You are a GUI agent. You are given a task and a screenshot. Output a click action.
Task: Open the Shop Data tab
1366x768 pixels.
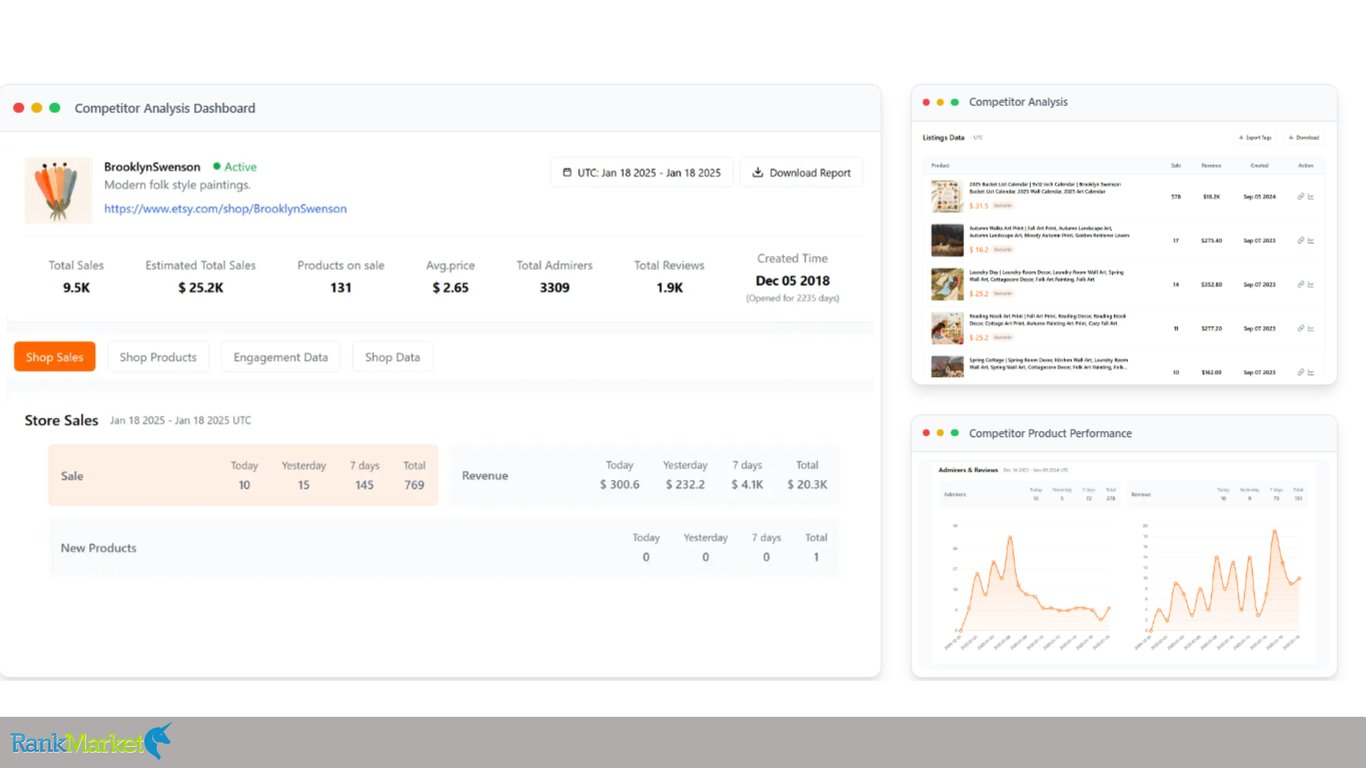(392, 357)
